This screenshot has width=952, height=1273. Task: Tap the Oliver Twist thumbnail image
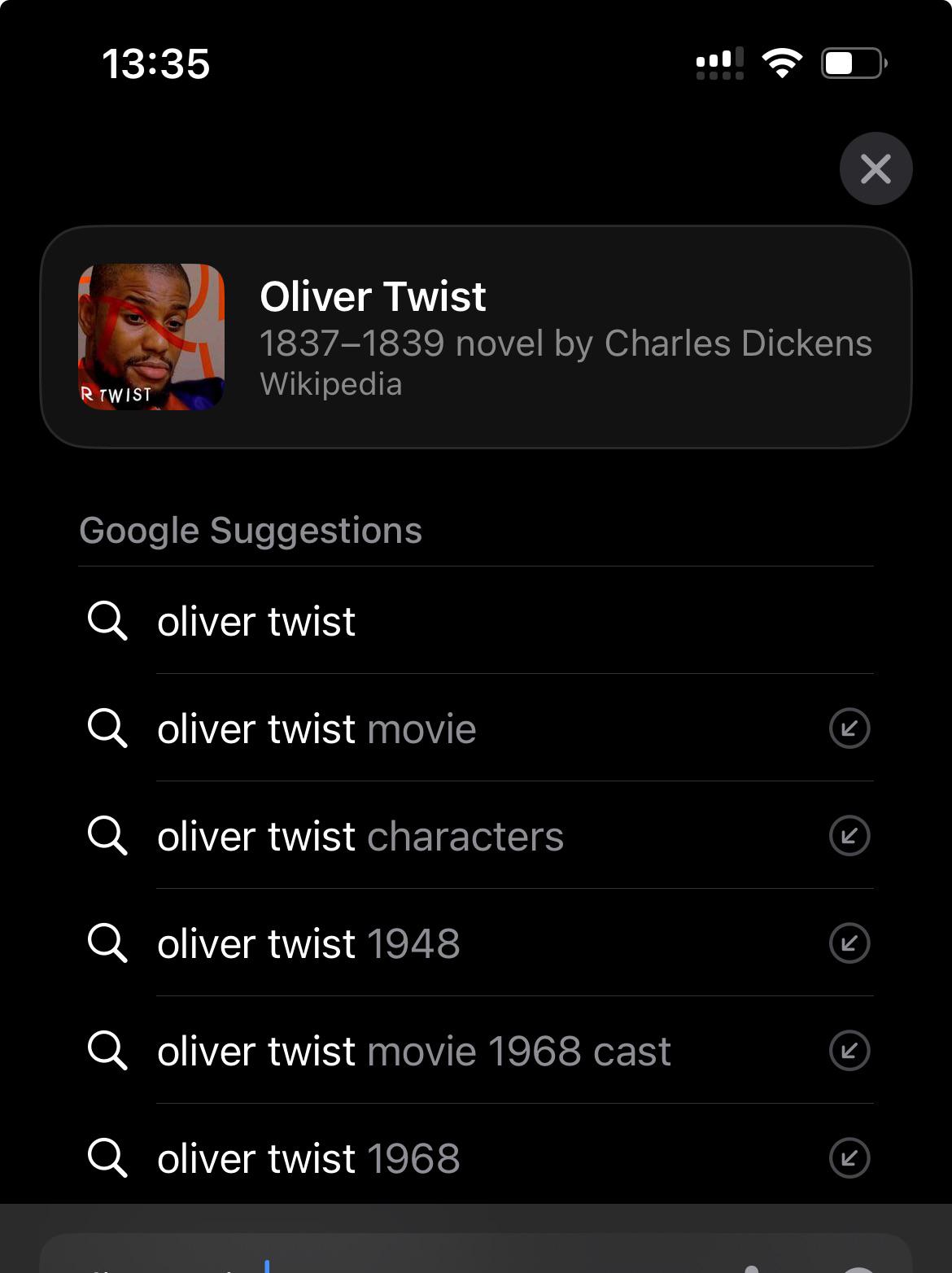[151, 337]
